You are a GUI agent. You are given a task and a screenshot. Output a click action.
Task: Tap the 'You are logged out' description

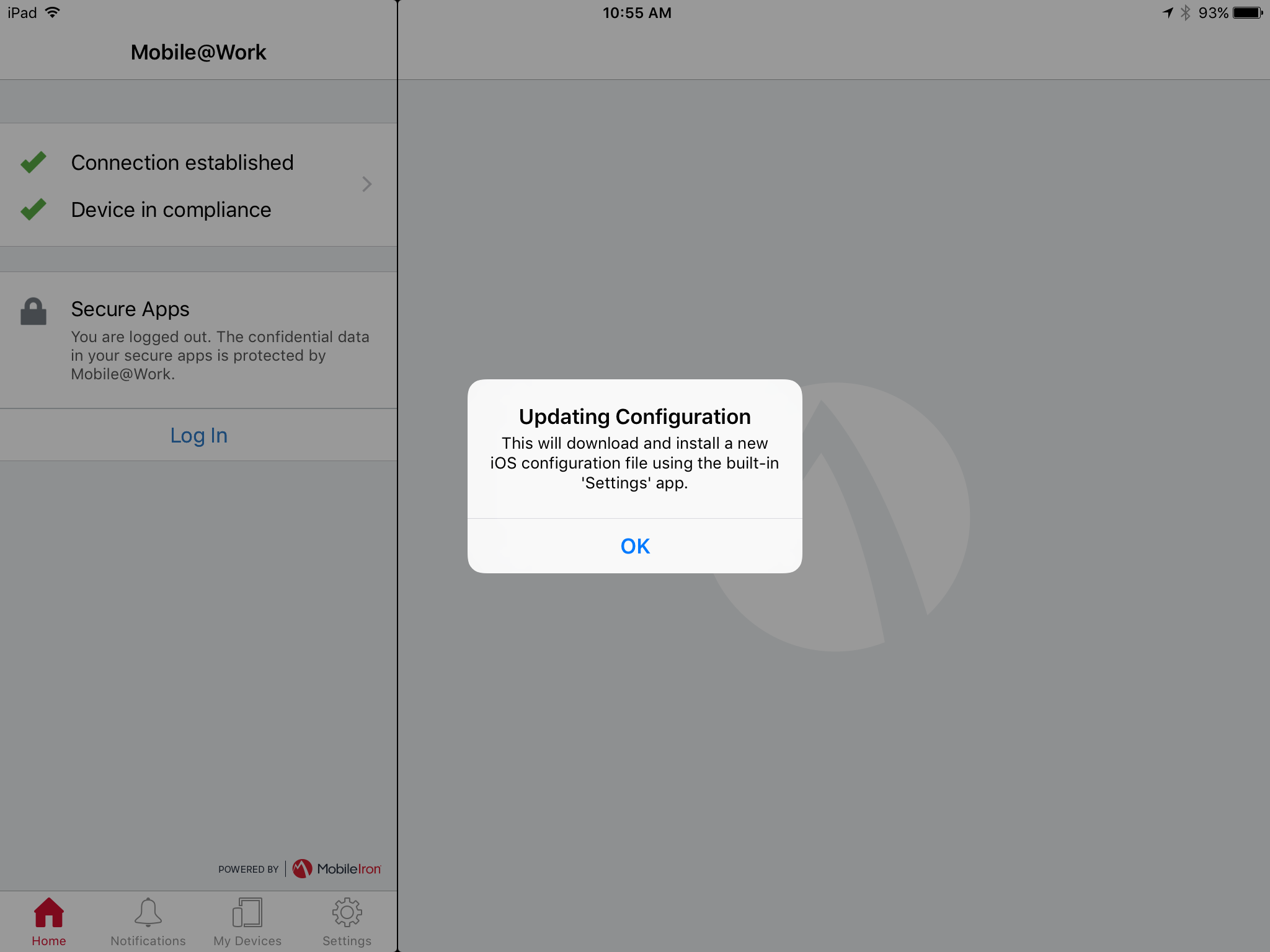[220, 355]
